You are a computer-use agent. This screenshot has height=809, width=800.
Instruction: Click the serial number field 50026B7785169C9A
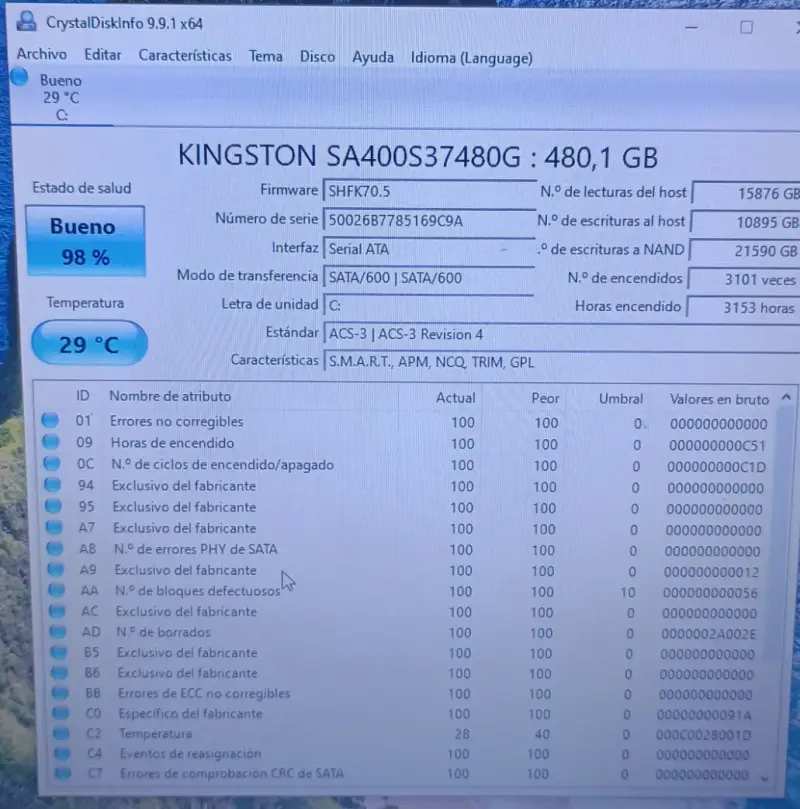coord(429,220)
